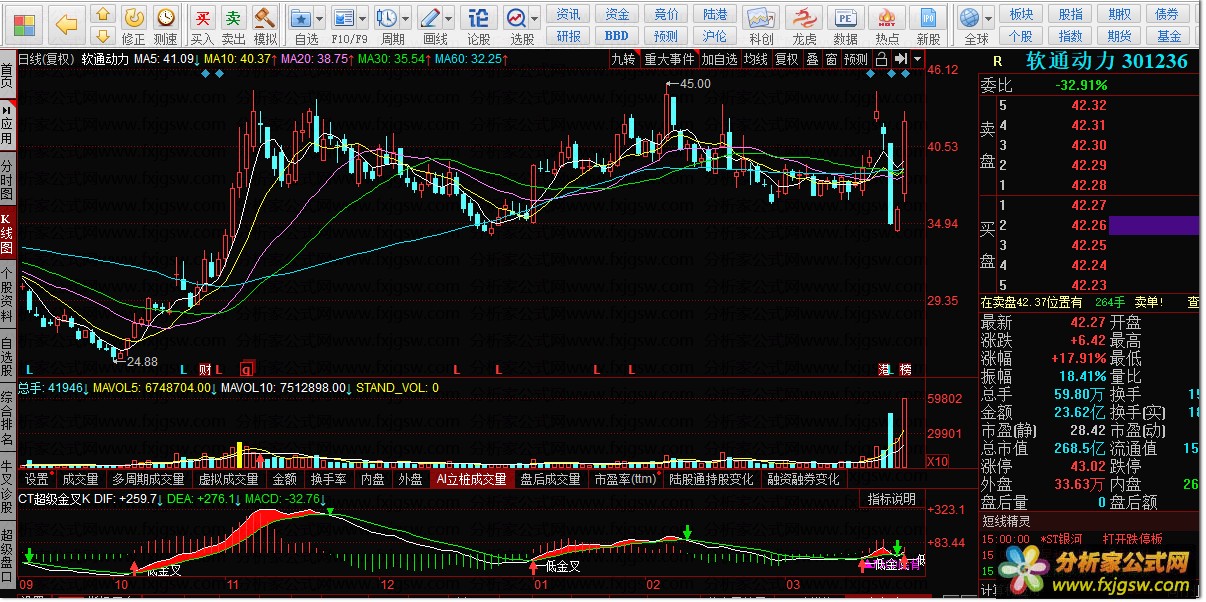1206x602 pixels.
Task: Toggle 重大事件 major events markers
Action: 669,59
